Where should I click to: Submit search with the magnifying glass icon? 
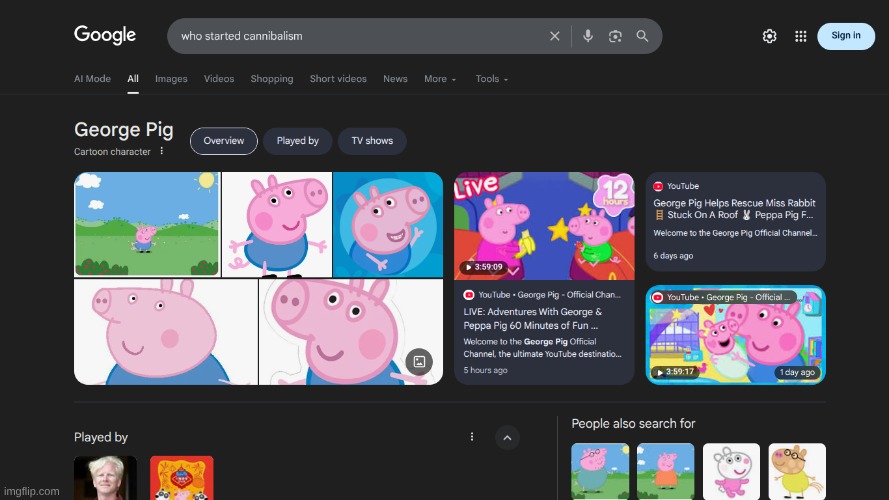[x=642, y=36]
